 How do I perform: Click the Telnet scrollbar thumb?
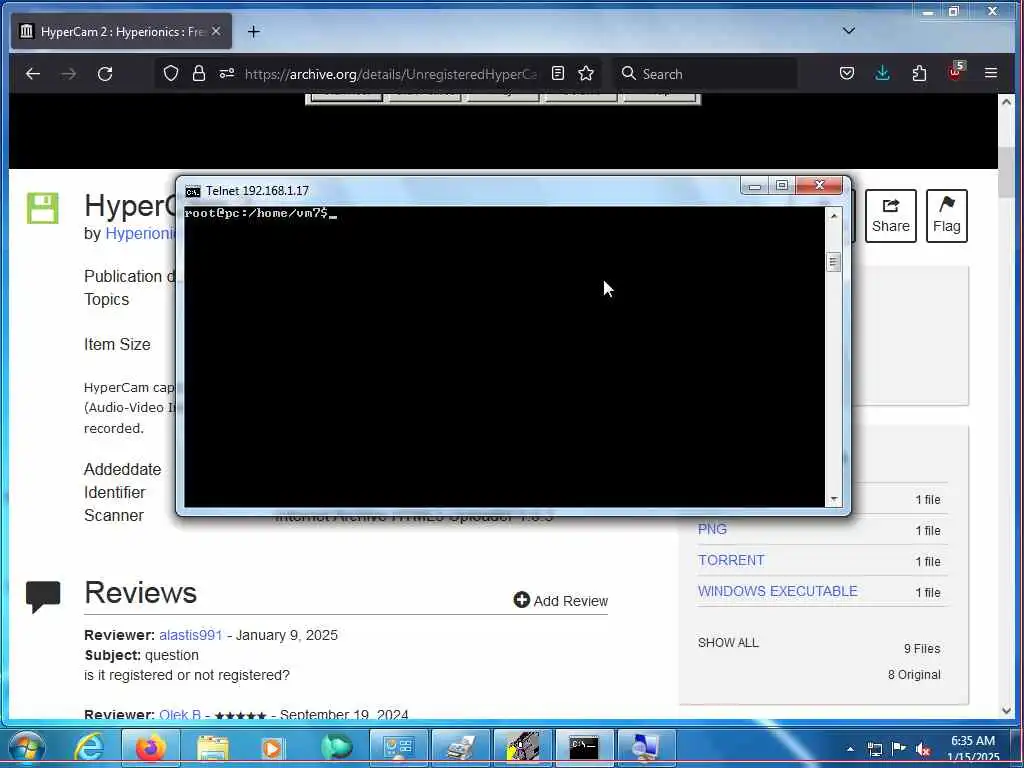pyautogui.click(x=833, y=262)
